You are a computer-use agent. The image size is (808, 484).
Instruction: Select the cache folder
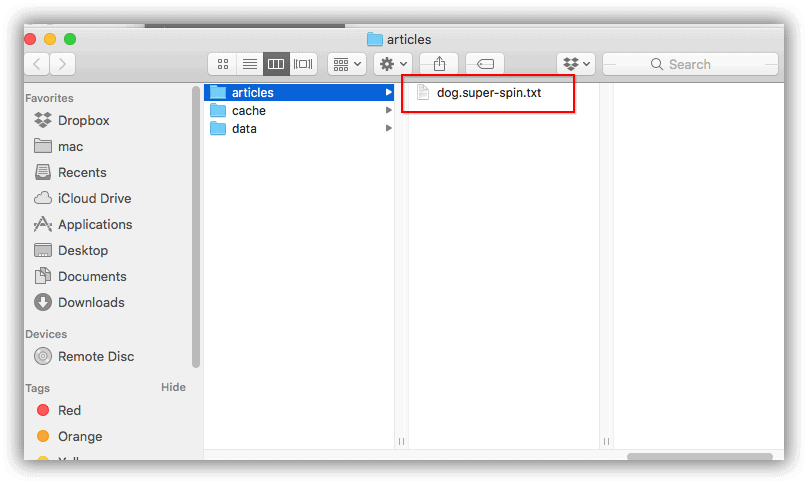pyautogui.click(x=299, y=110)
